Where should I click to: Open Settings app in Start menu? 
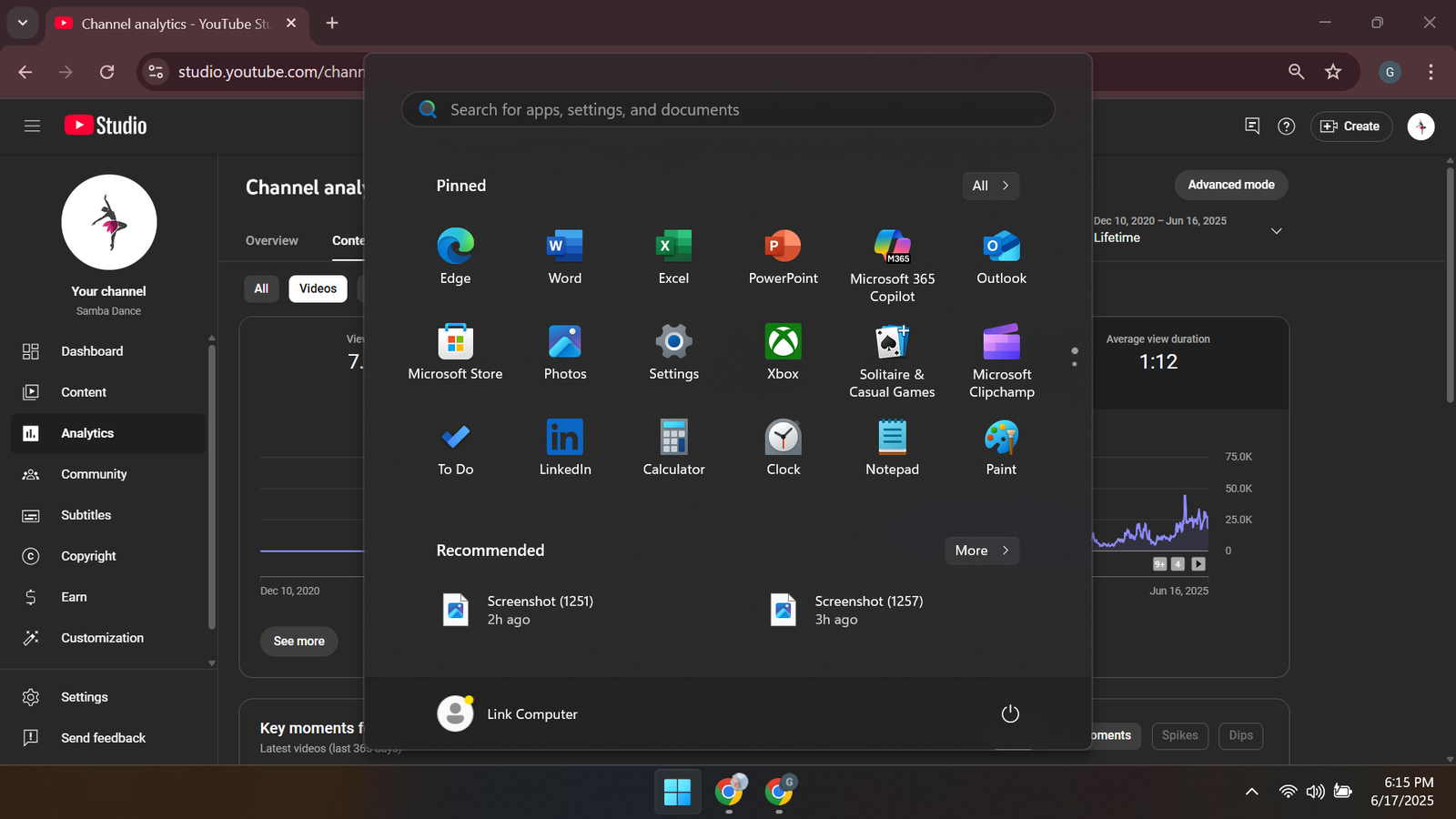(673, 352)
